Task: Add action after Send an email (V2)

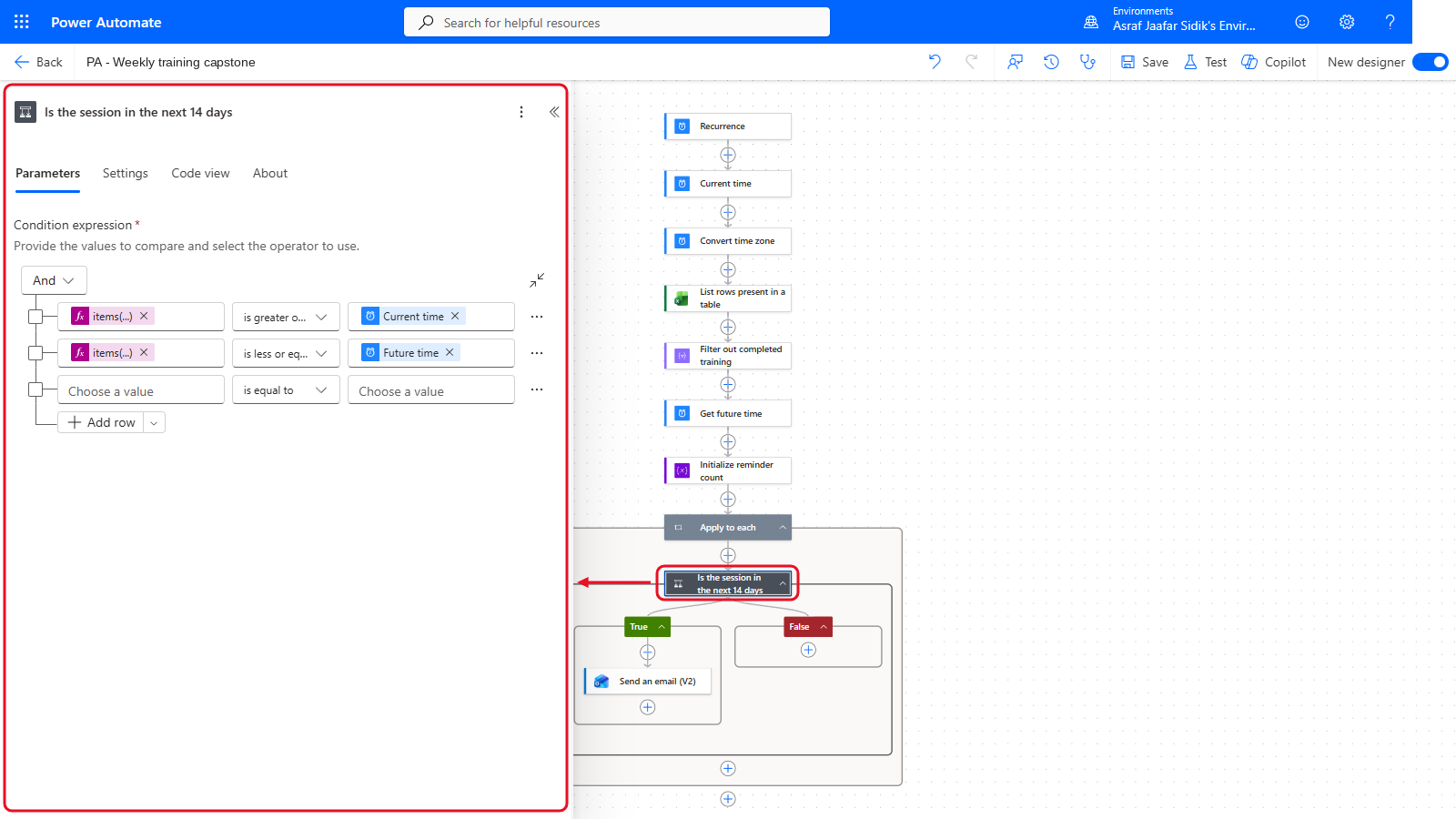Action: click(648, 707)
